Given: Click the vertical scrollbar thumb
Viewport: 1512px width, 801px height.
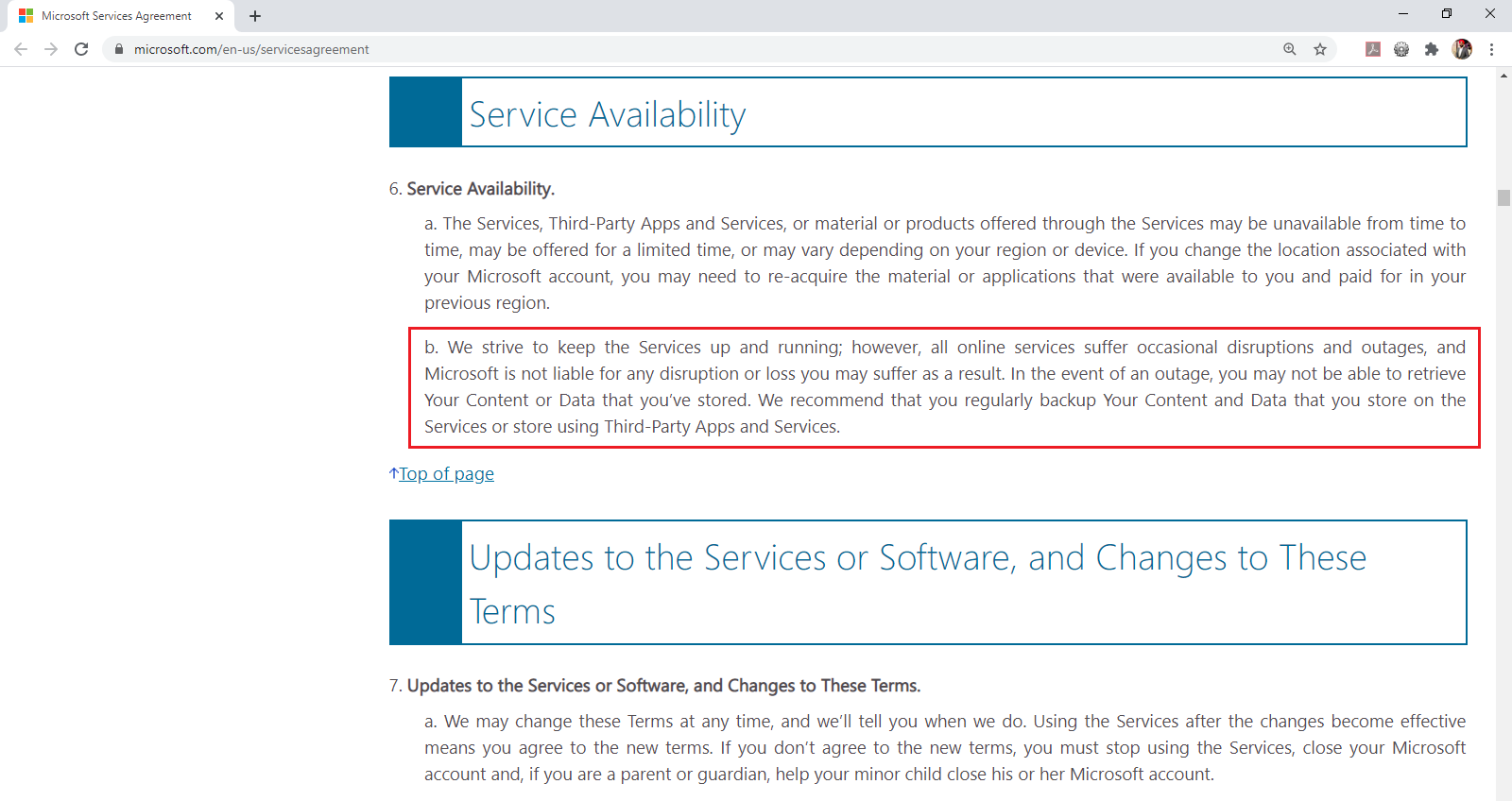Looking at the screenshot, I should click(x=1503, y=197).
